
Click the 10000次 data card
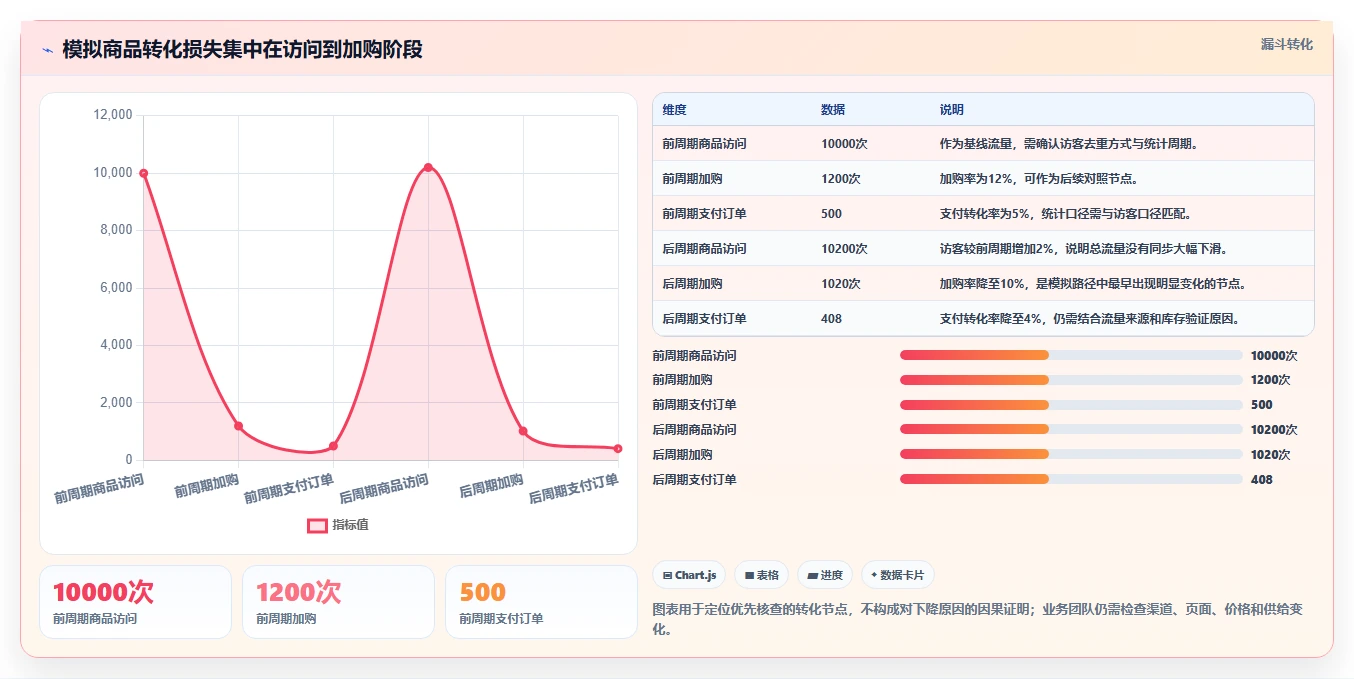pos(135,602)
